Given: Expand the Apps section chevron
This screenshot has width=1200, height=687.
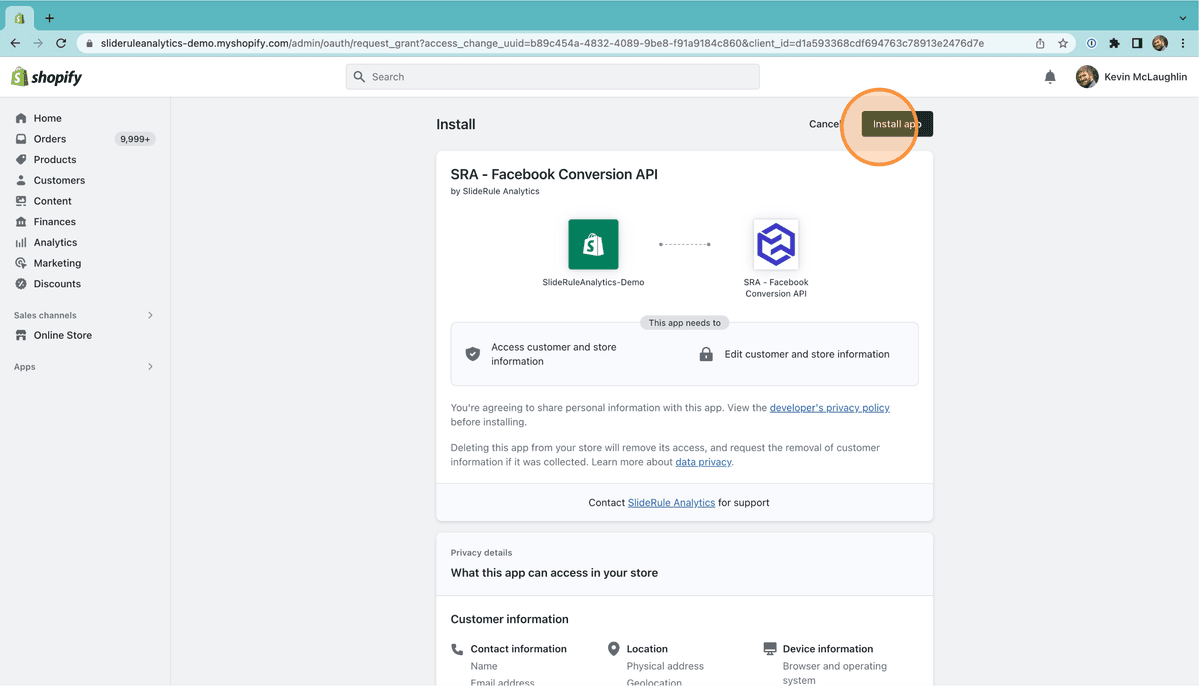Looking at the screenshot, I should [151, 367].
